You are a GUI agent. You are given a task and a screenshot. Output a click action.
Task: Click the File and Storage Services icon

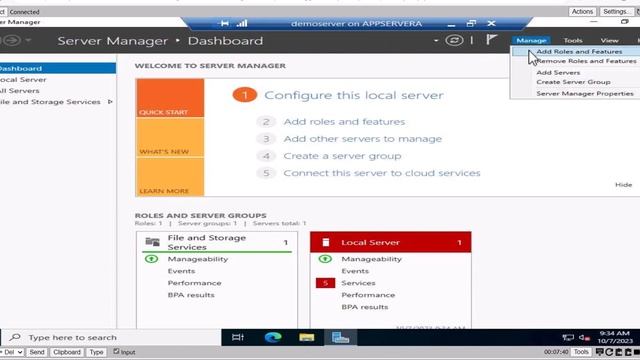coord(153,242)
